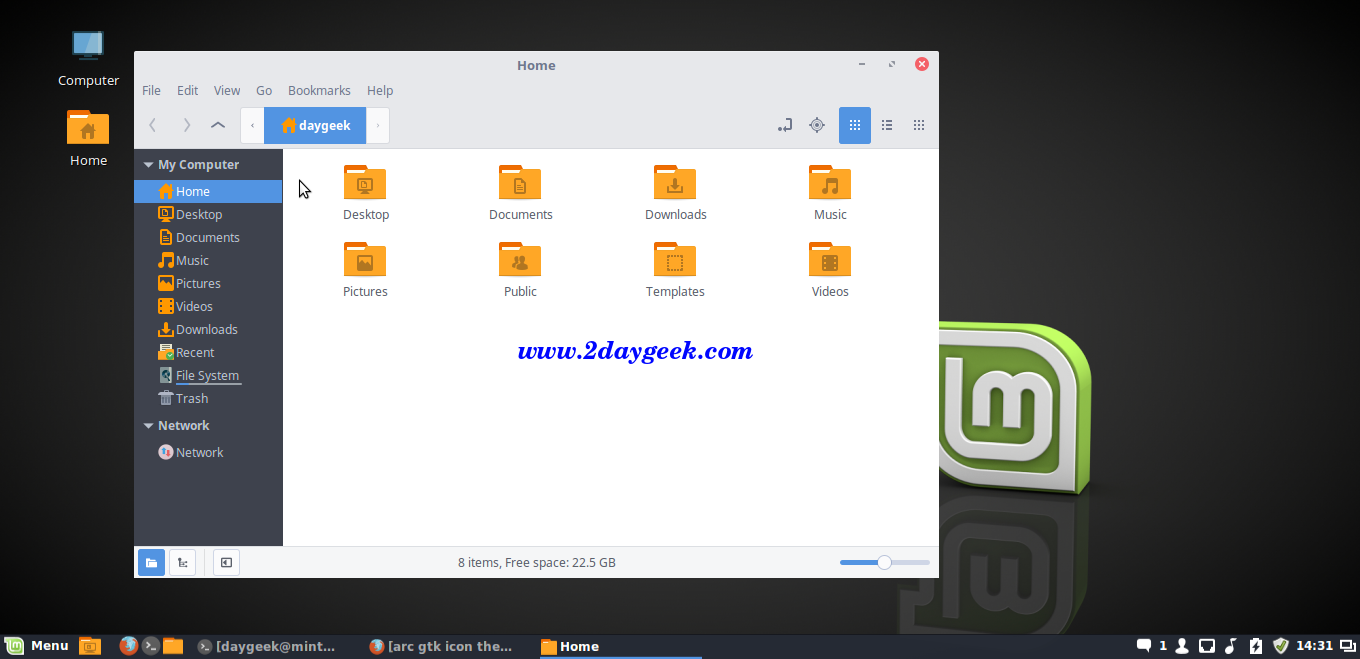
Task: Select Documents in the sidebar
Action: tap(208, 237)
